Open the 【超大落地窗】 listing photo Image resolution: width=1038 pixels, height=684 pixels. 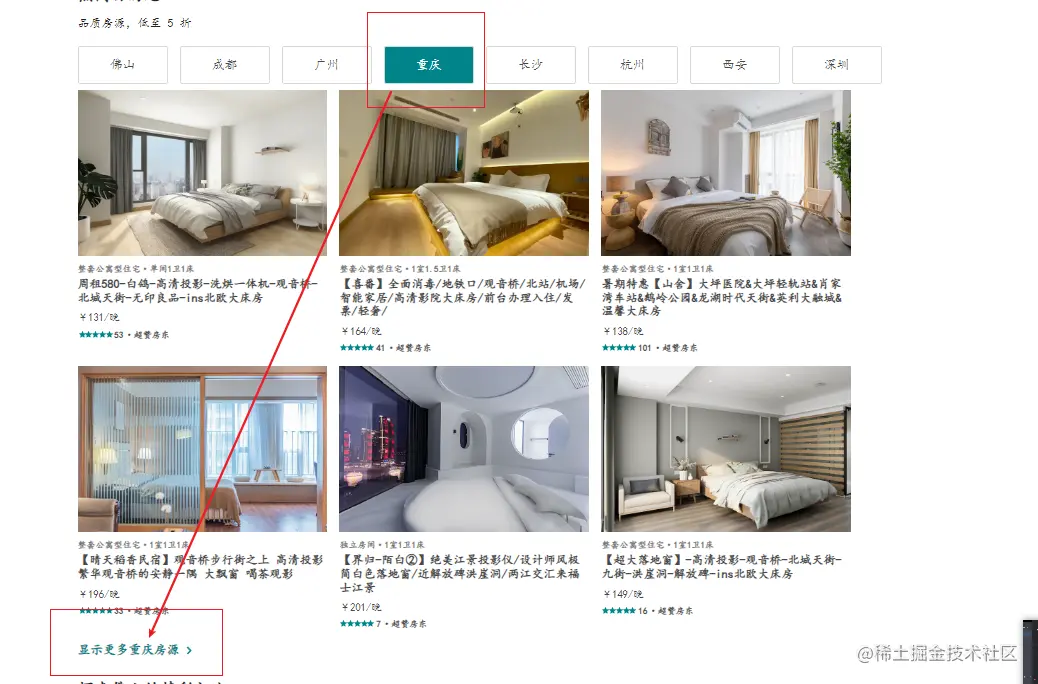pyautogui.click(x=726, y=449)
